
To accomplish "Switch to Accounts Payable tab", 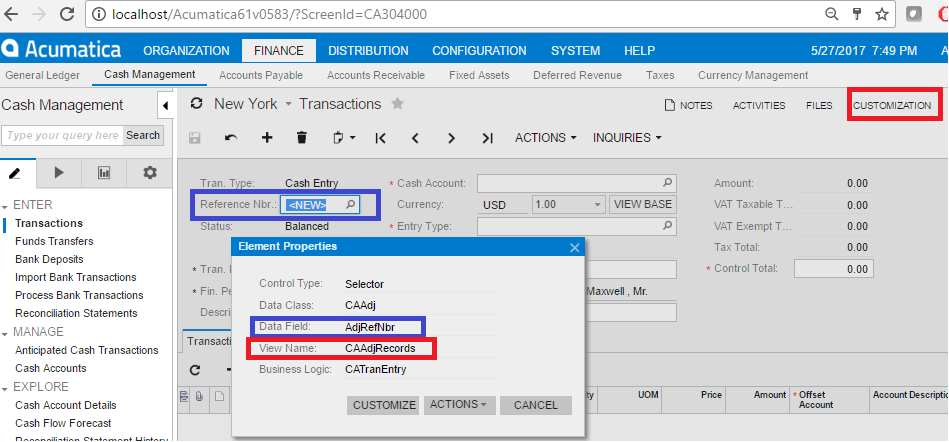I will 261,75.
